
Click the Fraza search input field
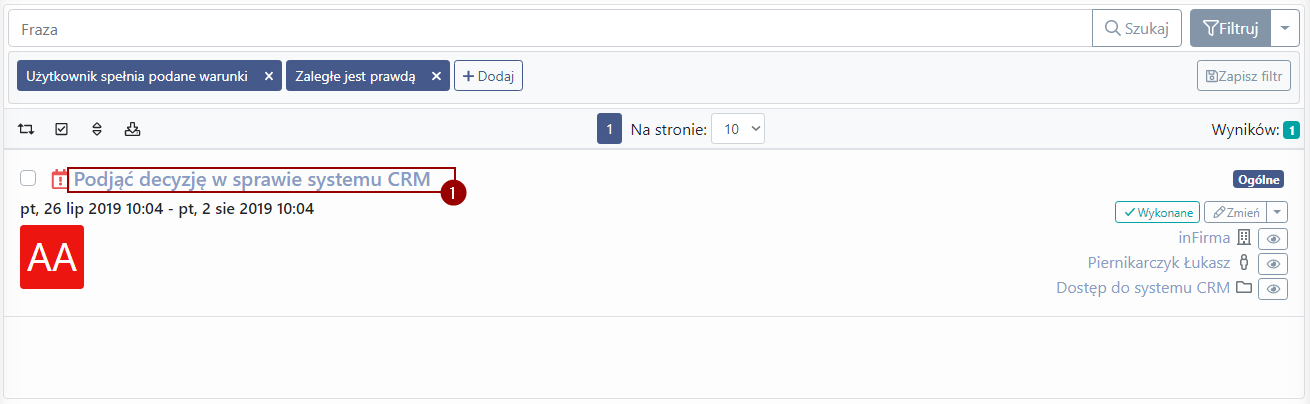click(550, 29)
